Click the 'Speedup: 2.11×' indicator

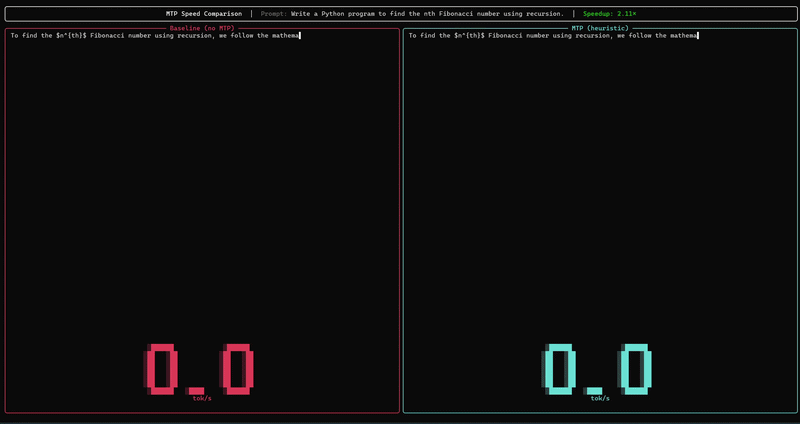coord(610,14)
